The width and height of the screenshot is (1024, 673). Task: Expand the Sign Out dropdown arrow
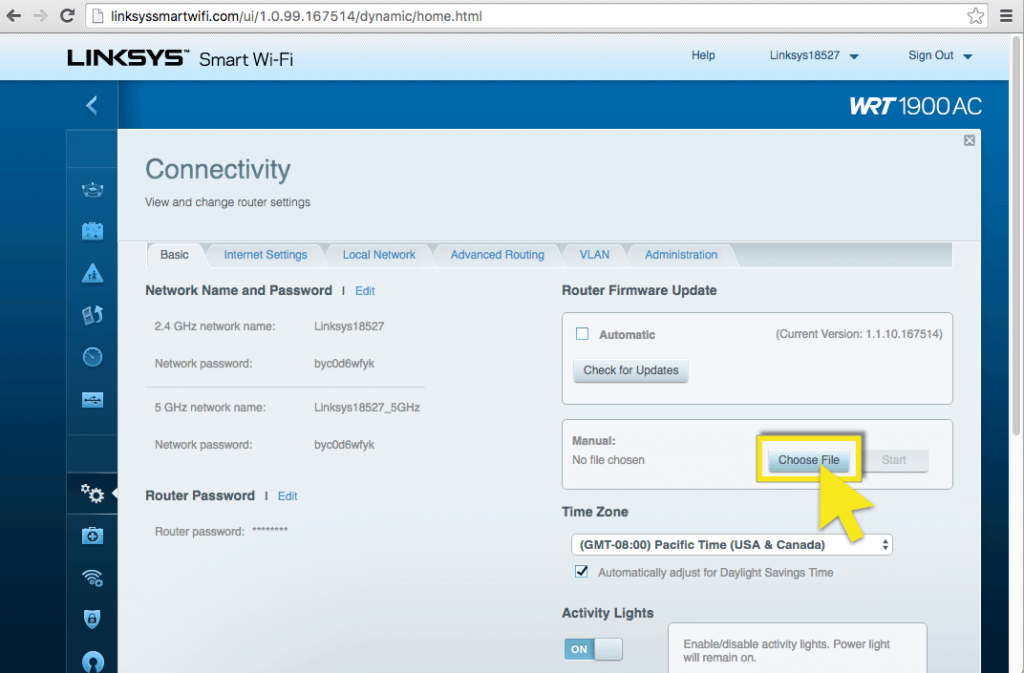968,56
